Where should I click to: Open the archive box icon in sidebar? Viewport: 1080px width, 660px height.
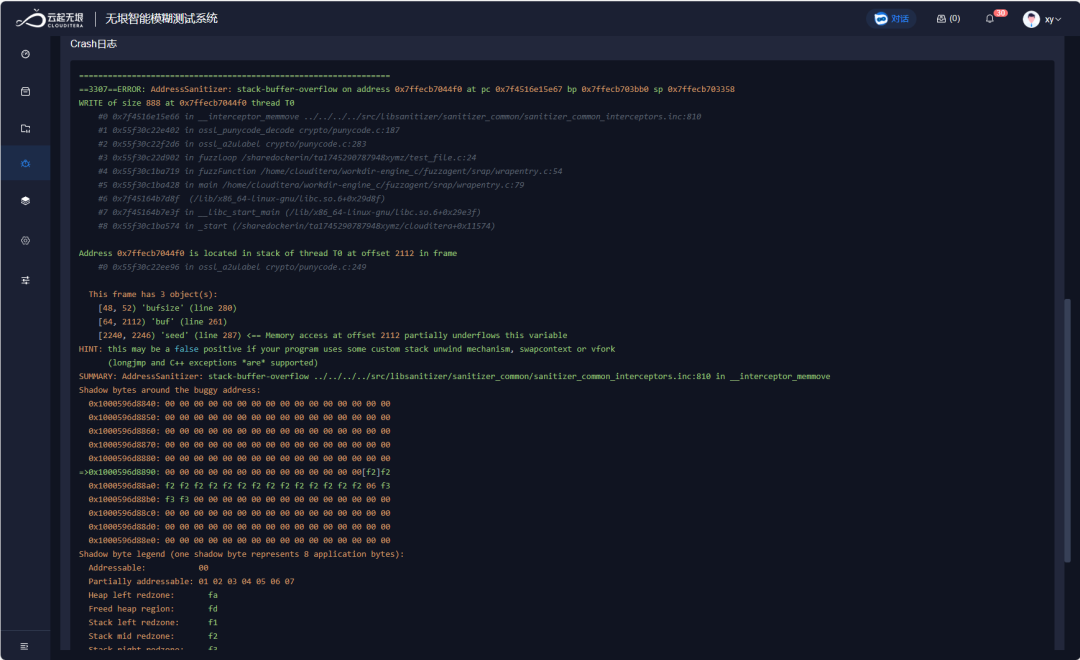coord(25,92)
